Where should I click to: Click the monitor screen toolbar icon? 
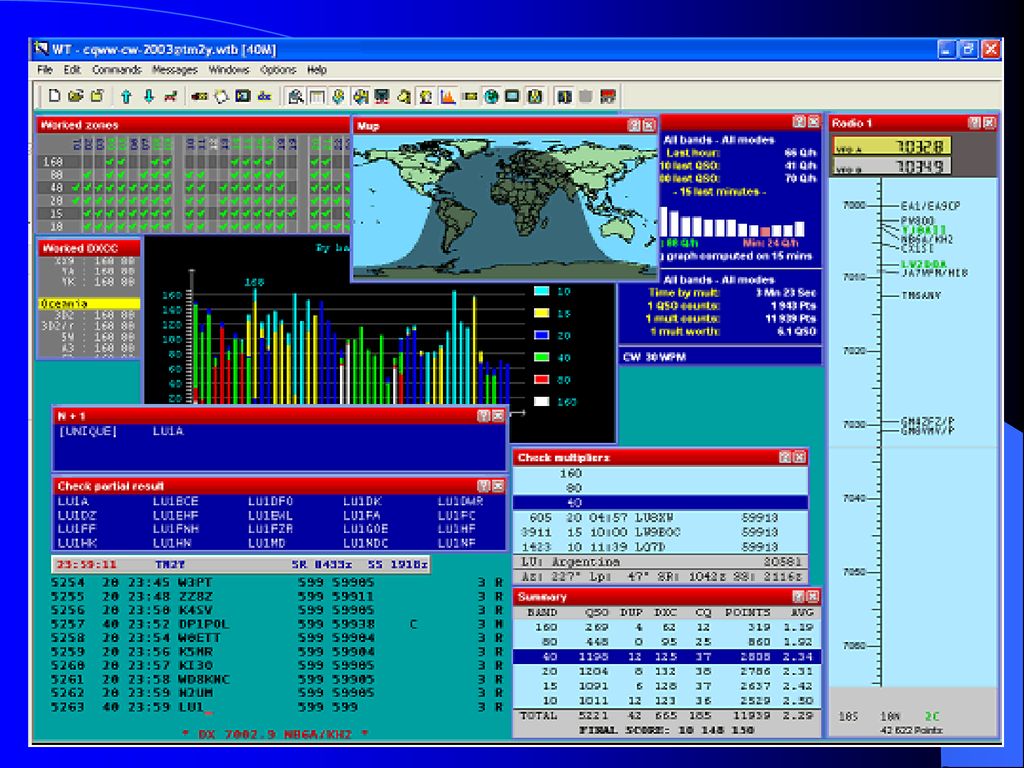[513, 97]
